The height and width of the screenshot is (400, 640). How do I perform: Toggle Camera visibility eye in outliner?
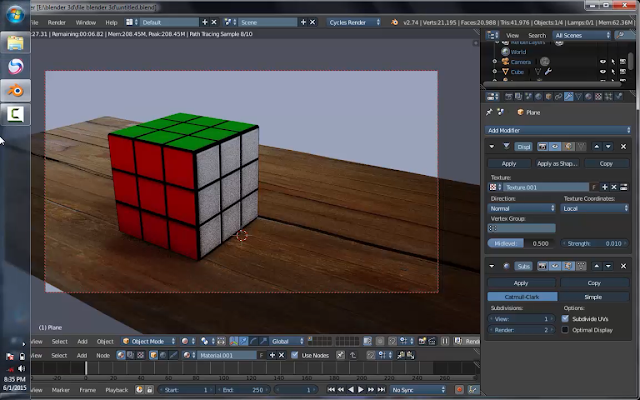[x=602, y=62]
